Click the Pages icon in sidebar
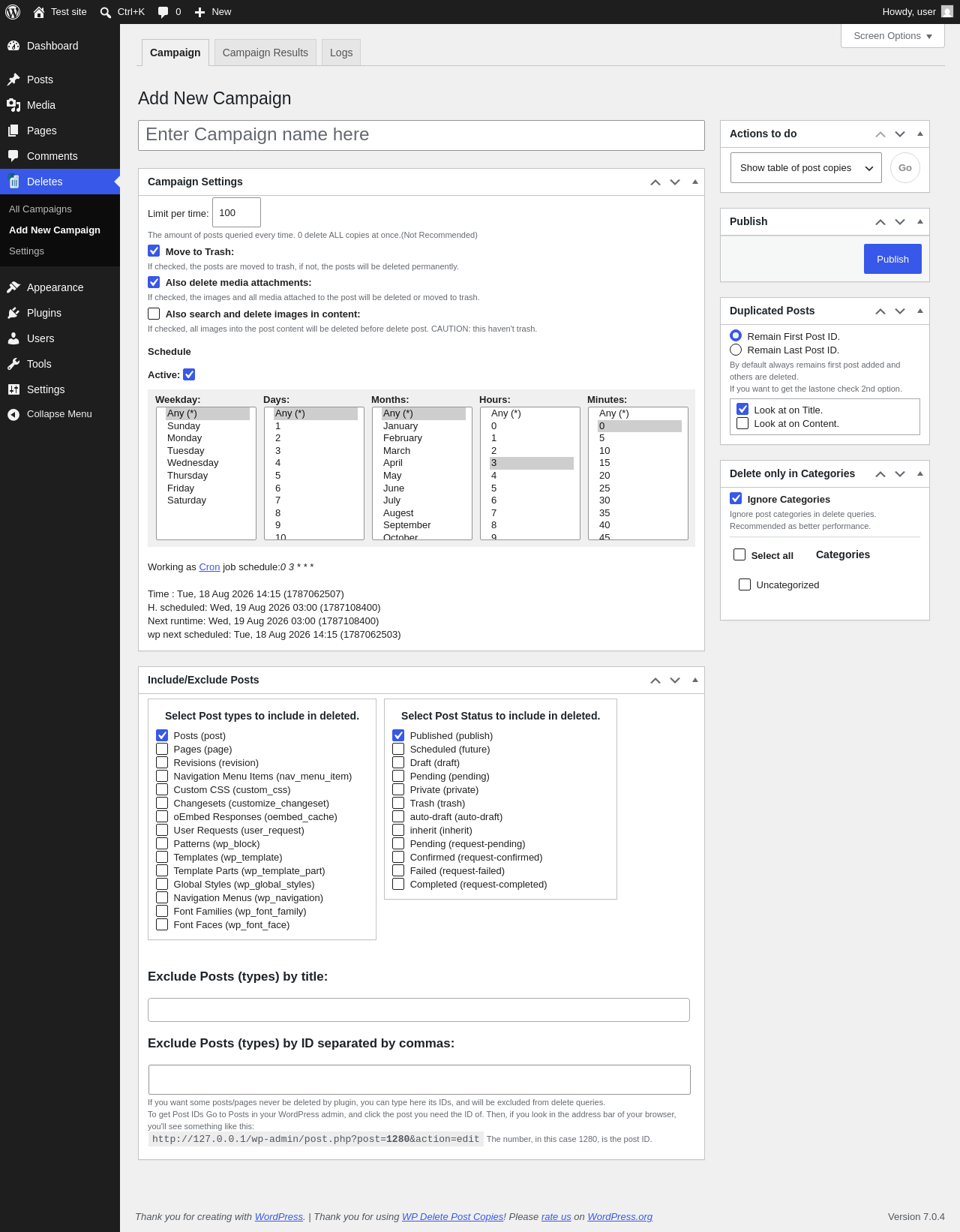This screenshot has height=1232, width=960. pyautogui.click(x=13, y=131)
